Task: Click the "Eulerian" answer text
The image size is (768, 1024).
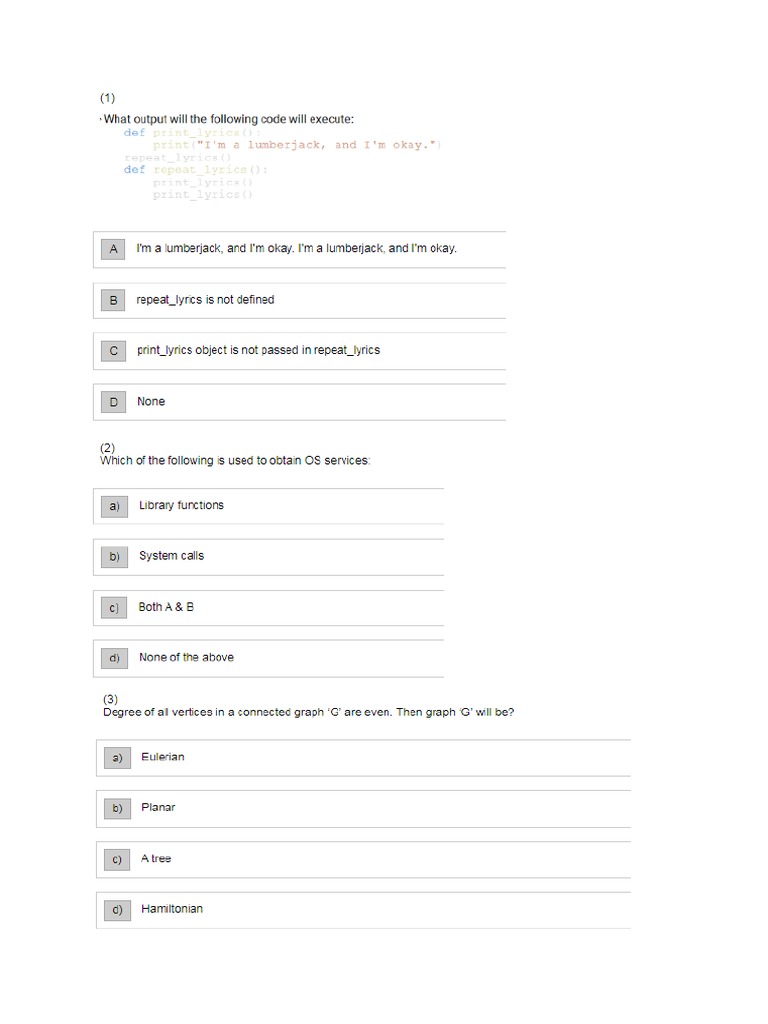Action: [x=163, y=757]
